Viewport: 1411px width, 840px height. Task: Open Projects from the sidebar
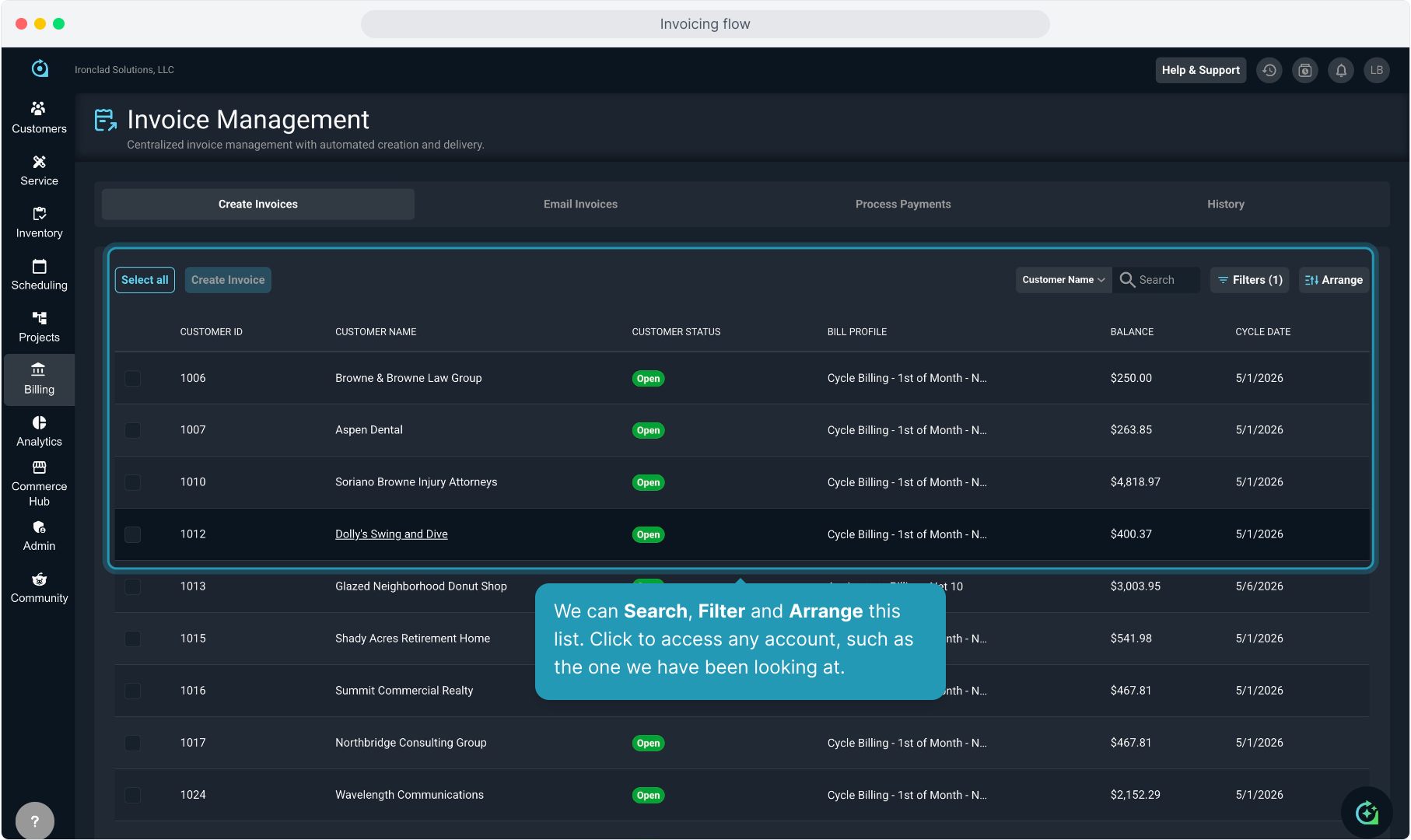[39, 327]
